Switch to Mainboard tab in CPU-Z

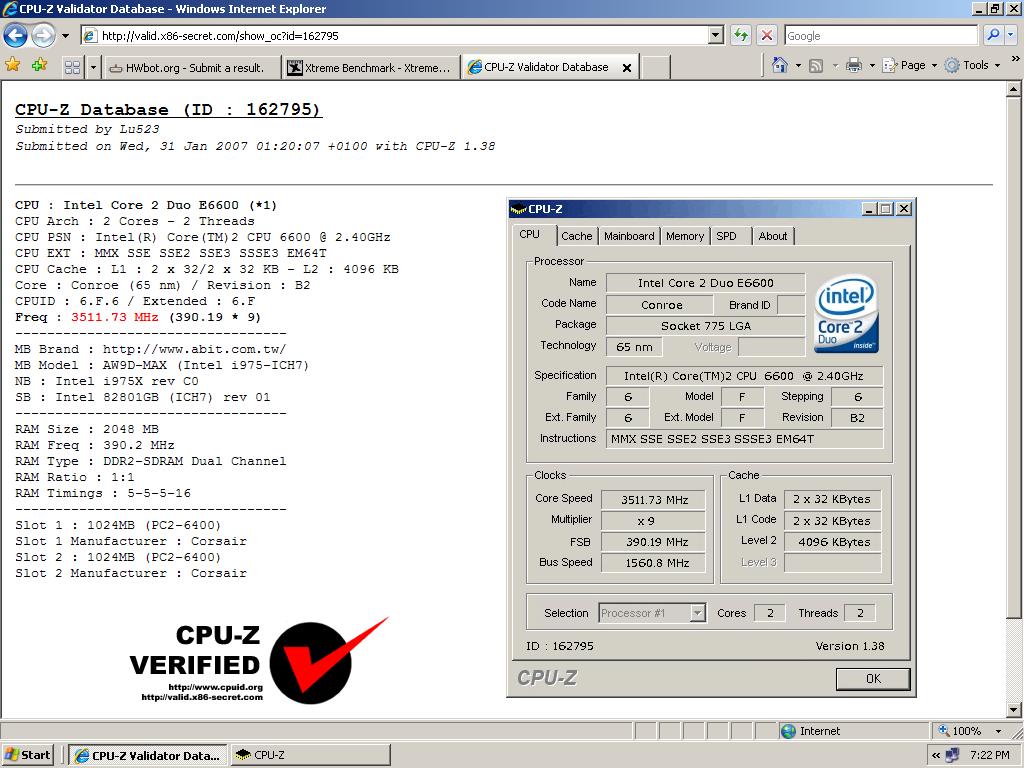[x=629, y=236]
